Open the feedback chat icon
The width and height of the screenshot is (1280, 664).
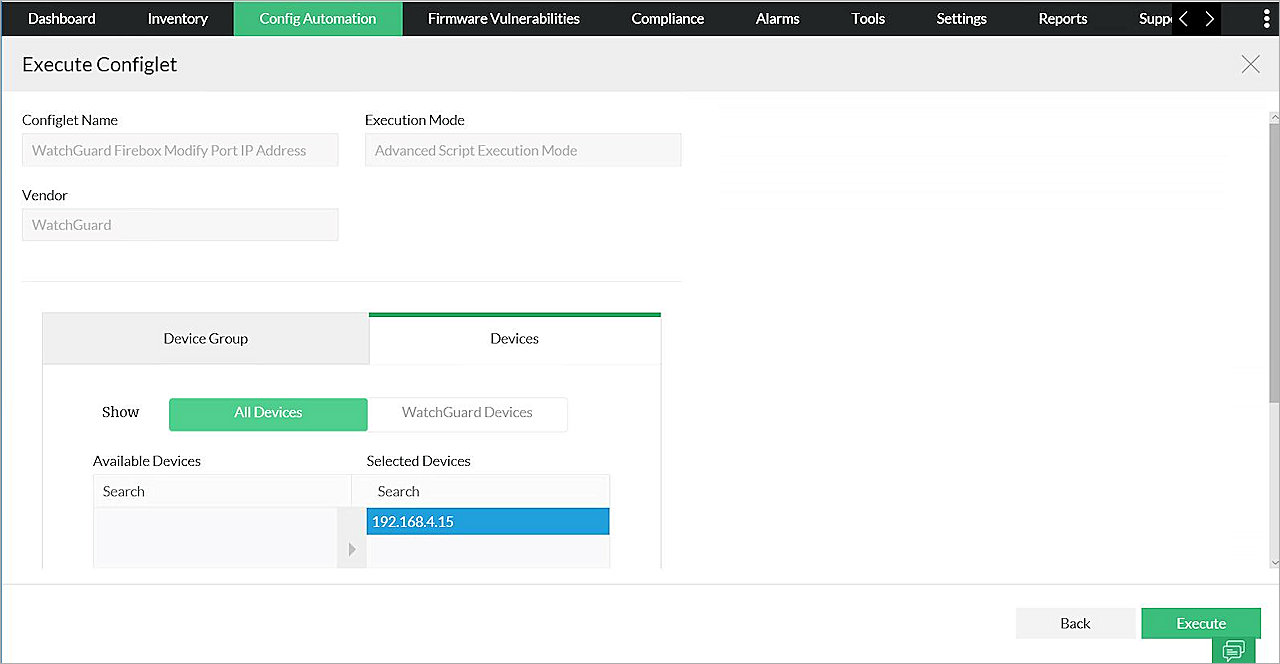coord(1233,649)
